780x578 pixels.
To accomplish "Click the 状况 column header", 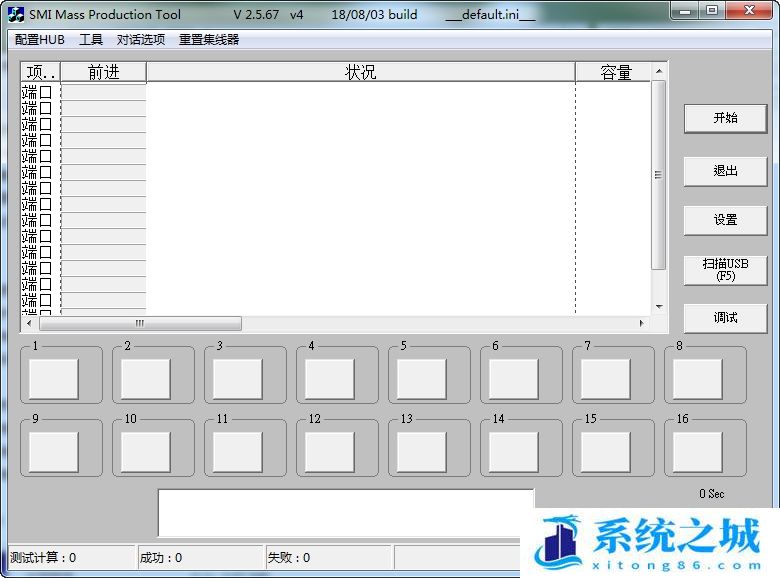I will (x=361, y=72).
